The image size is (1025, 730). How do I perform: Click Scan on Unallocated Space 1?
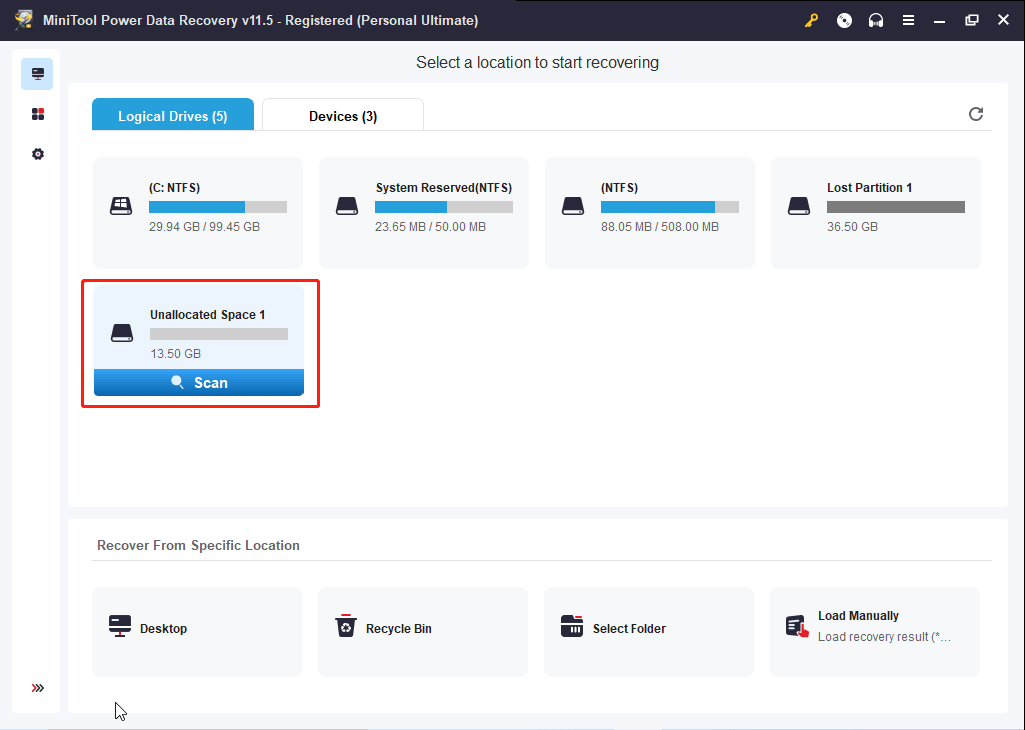tap(199, 382)
